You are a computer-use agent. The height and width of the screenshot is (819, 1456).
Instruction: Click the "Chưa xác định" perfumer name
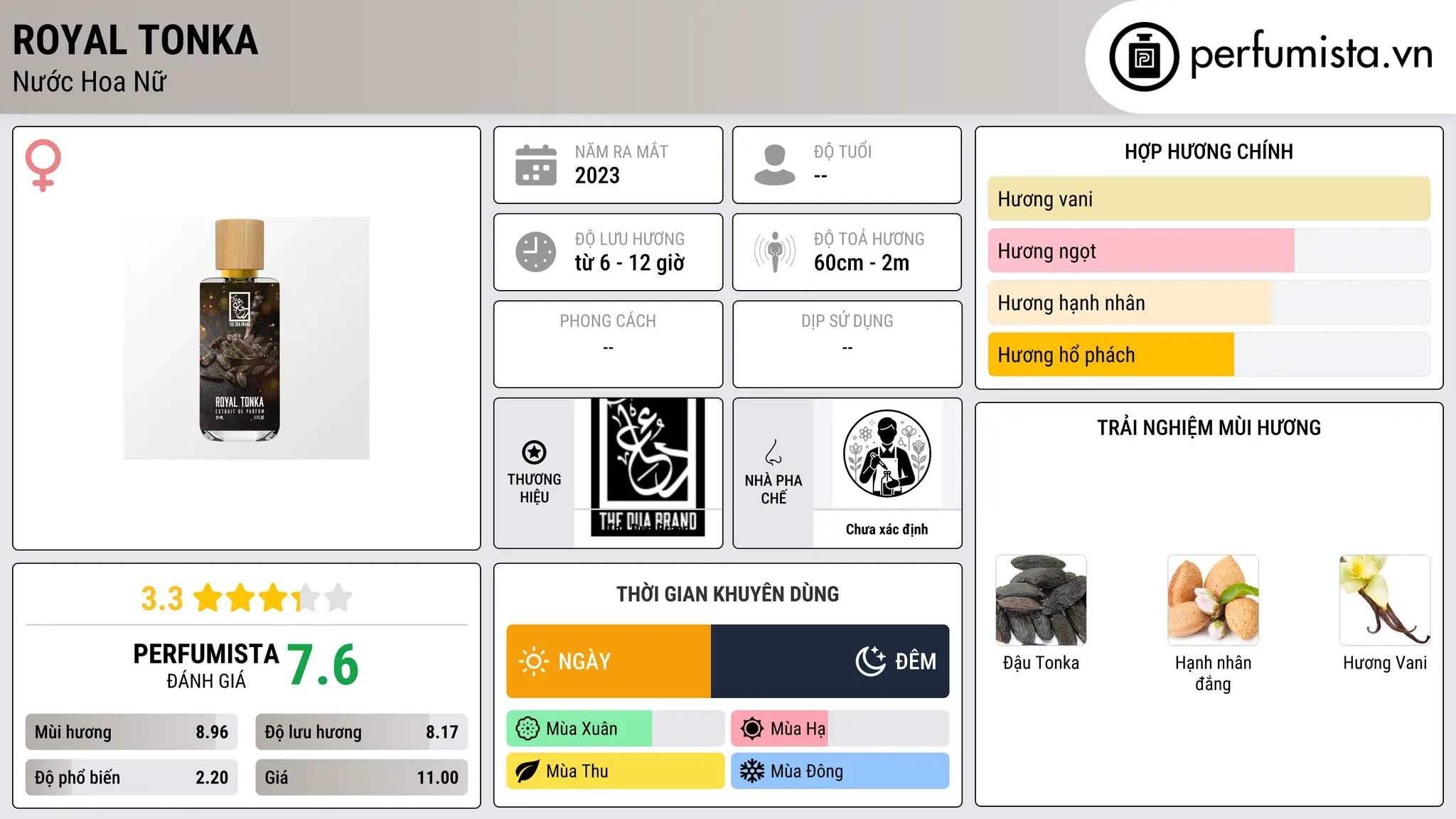click(887, 529)
